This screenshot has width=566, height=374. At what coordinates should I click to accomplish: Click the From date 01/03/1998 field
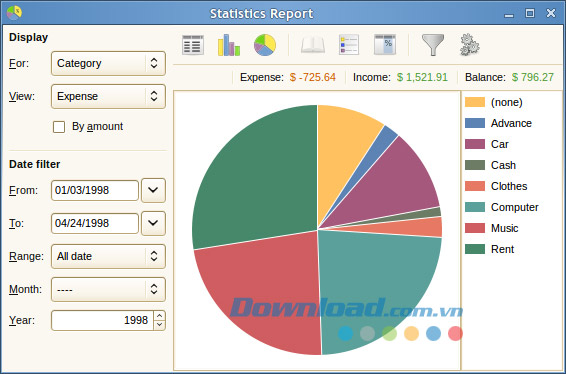tap(95, 190)
